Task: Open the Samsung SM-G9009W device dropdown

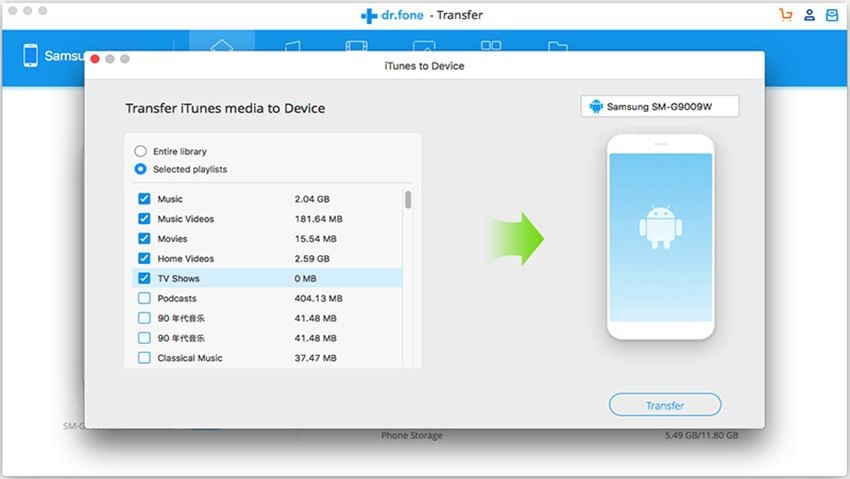Action: (x=660, y=106)
